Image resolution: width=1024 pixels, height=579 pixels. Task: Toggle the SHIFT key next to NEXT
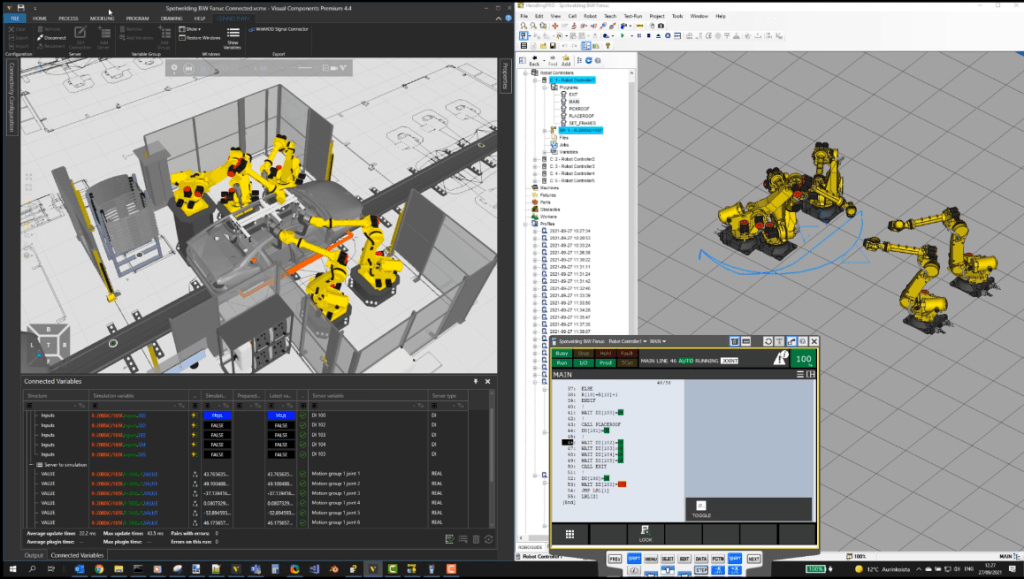[x=735, y=559]
